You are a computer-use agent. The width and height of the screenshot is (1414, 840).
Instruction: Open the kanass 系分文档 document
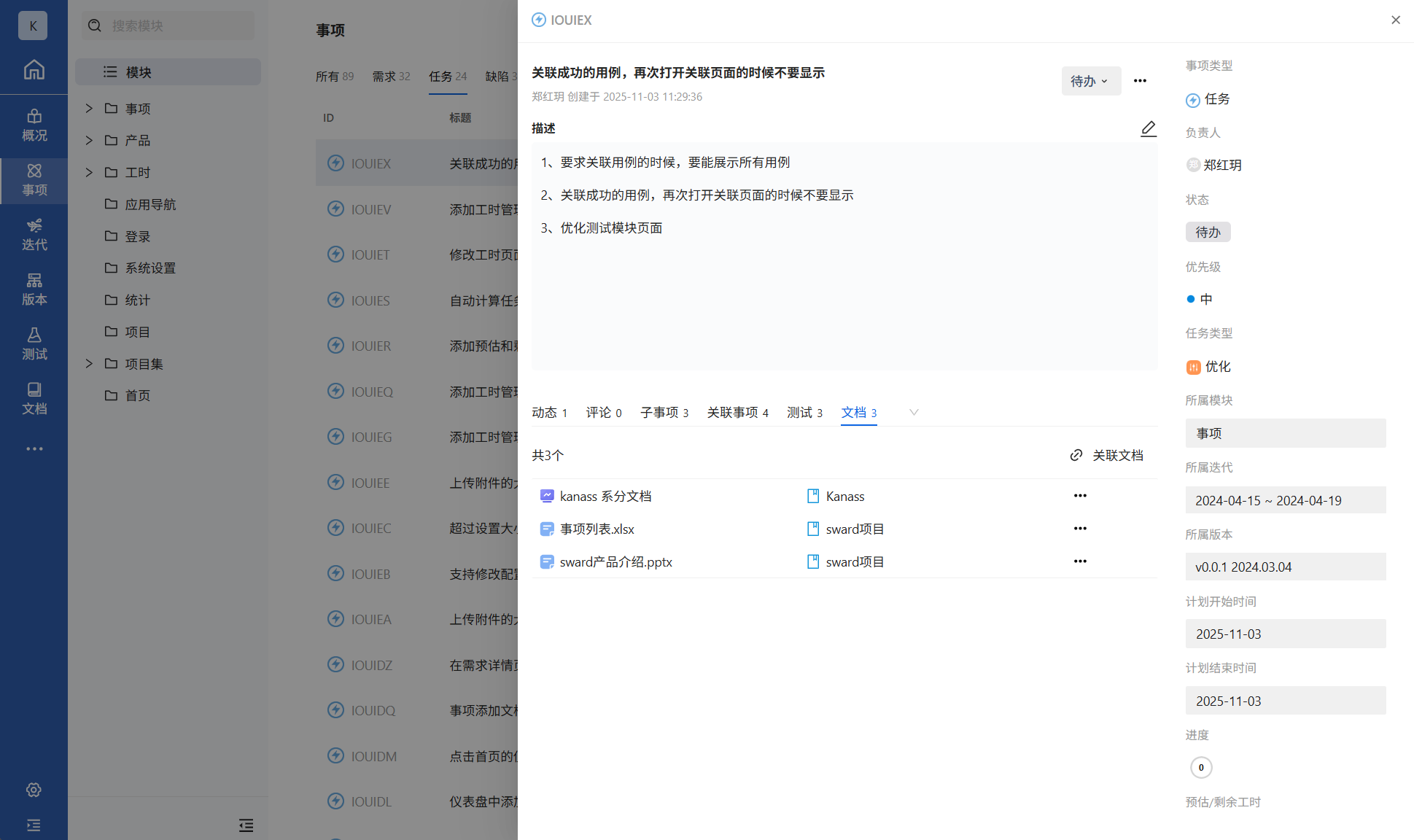click(605, 497)
